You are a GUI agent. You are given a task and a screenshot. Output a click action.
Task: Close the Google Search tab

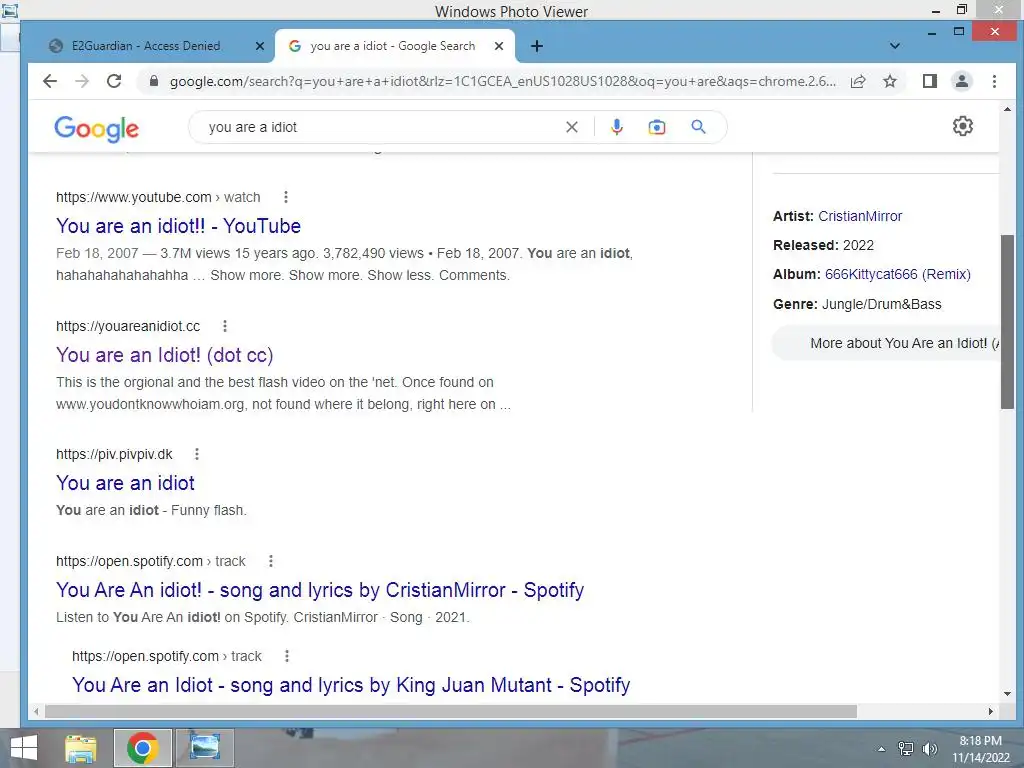[498, 46]
